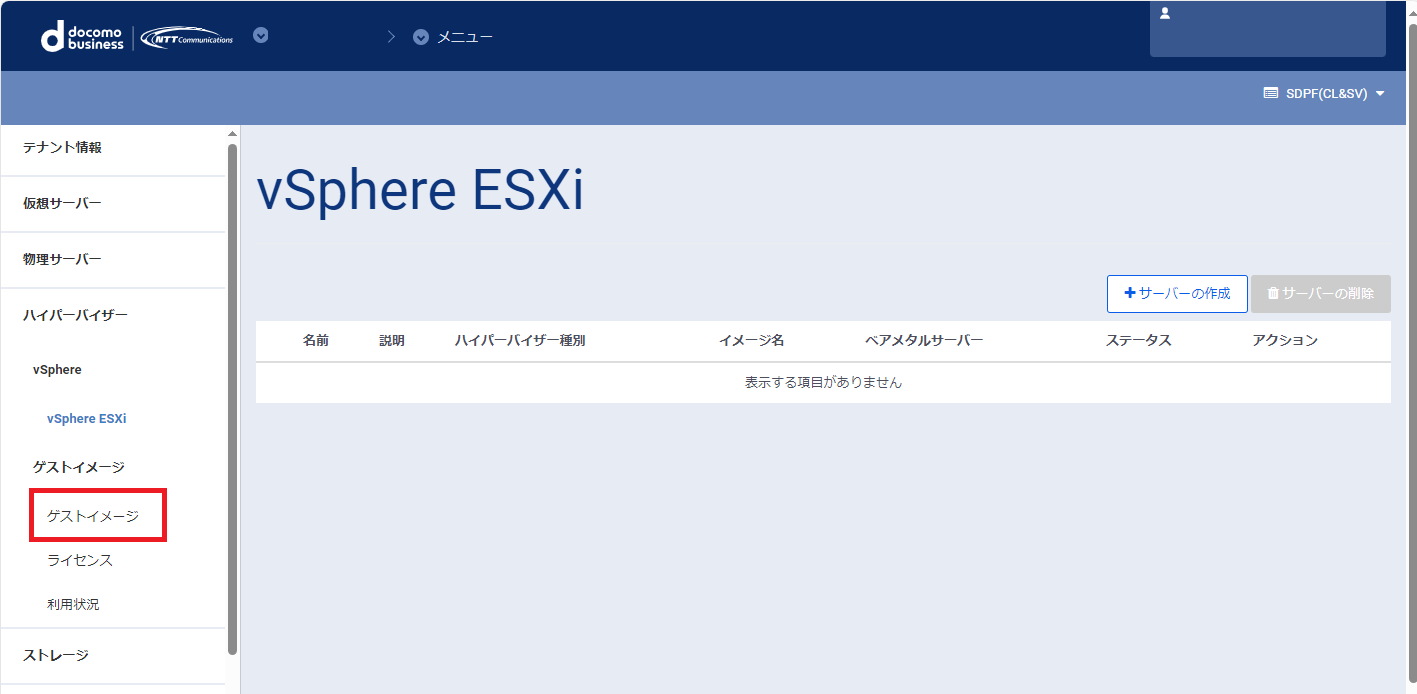Open the user account icon

1165,14
